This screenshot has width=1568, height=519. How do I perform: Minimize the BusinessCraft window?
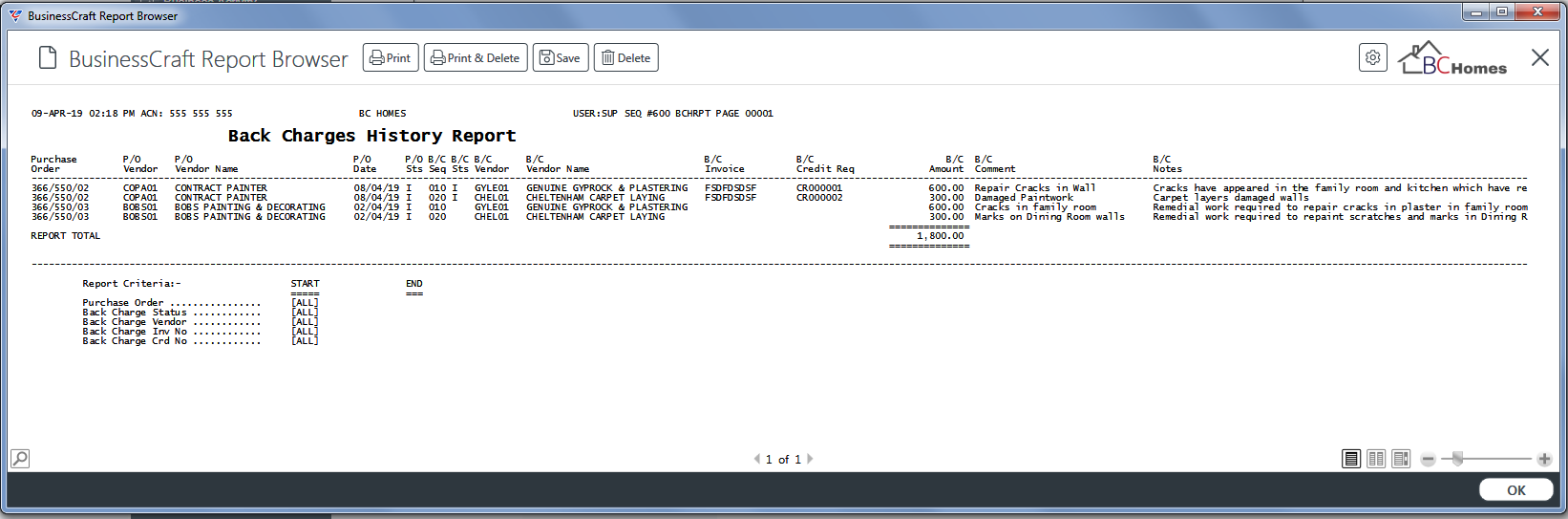click(1476, 12)
